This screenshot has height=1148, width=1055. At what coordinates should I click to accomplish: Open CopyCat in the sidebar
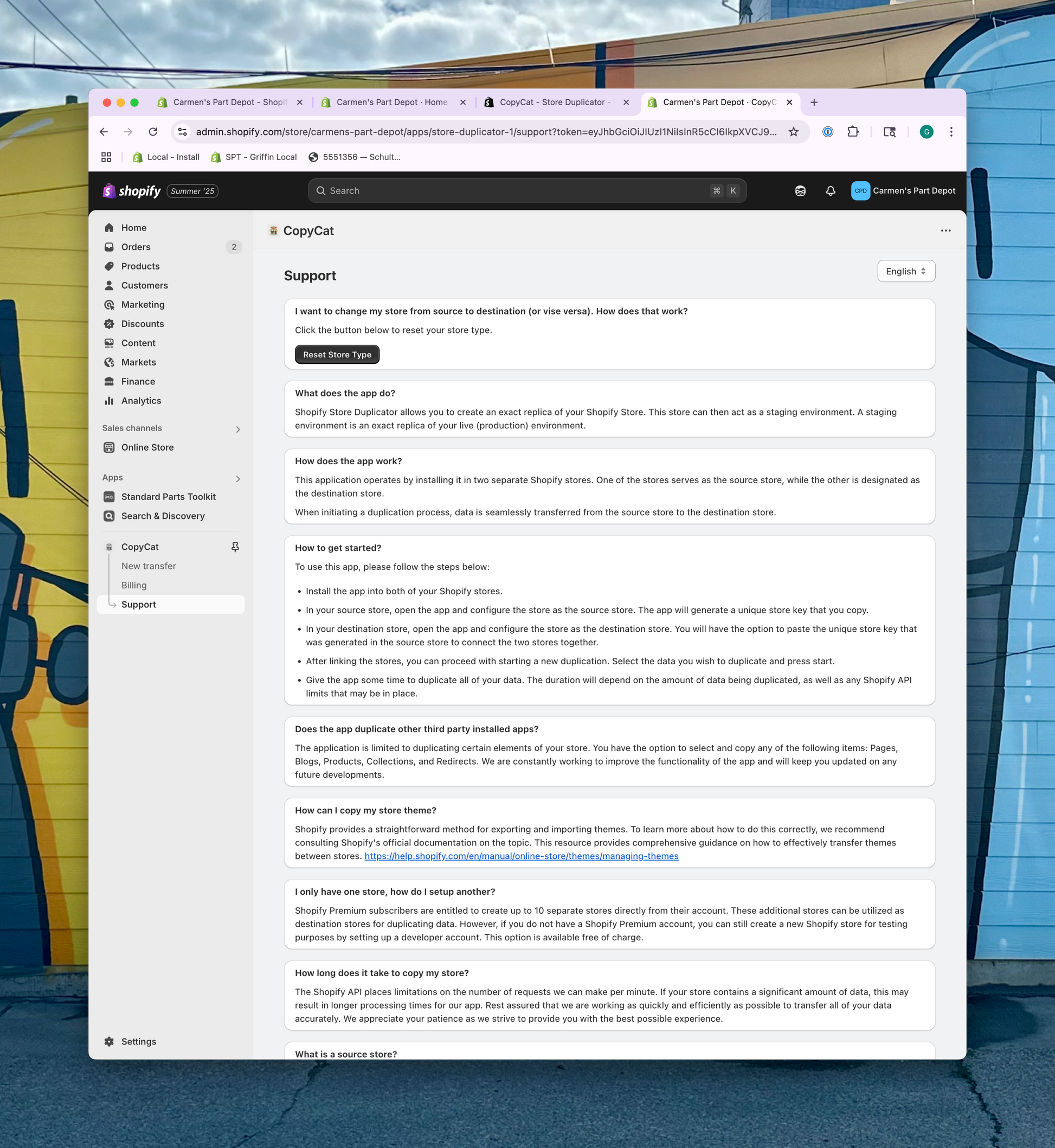click(140, 547)
